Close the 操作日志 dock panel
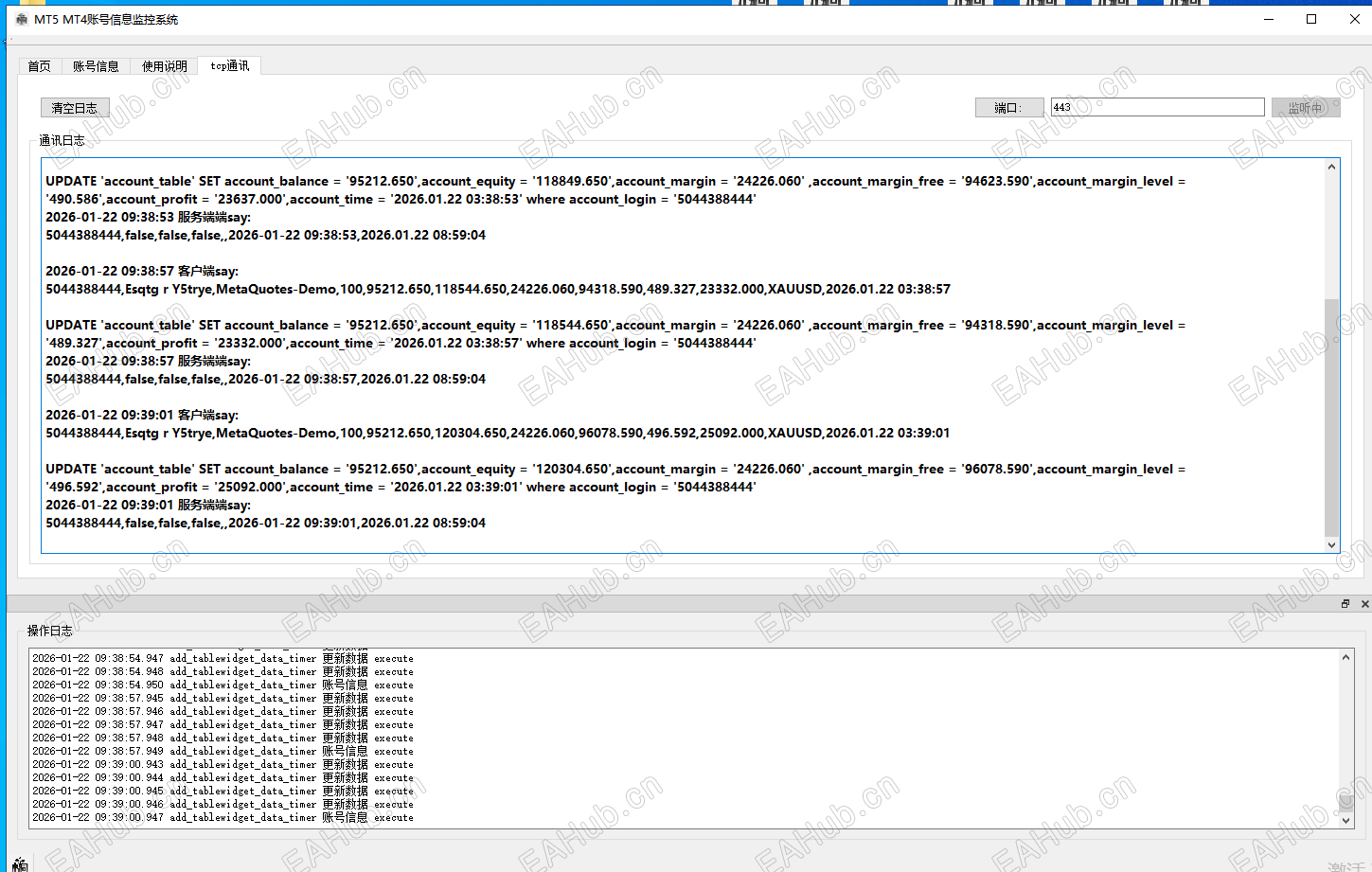Image resolution: width=1372 pixels, height=872 pixels. [x=1364, y=604]
